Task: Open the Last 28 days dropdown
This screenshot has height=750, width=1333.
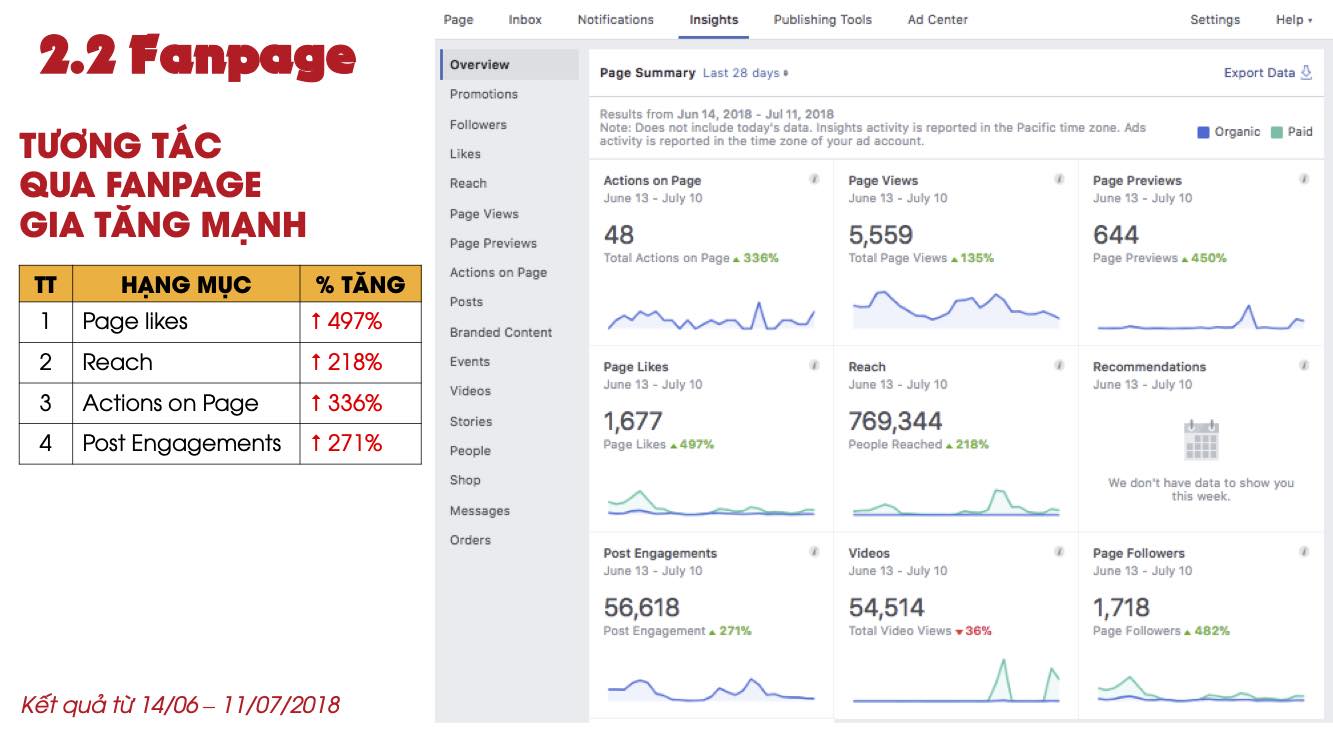Action: (x=745, y=73)
